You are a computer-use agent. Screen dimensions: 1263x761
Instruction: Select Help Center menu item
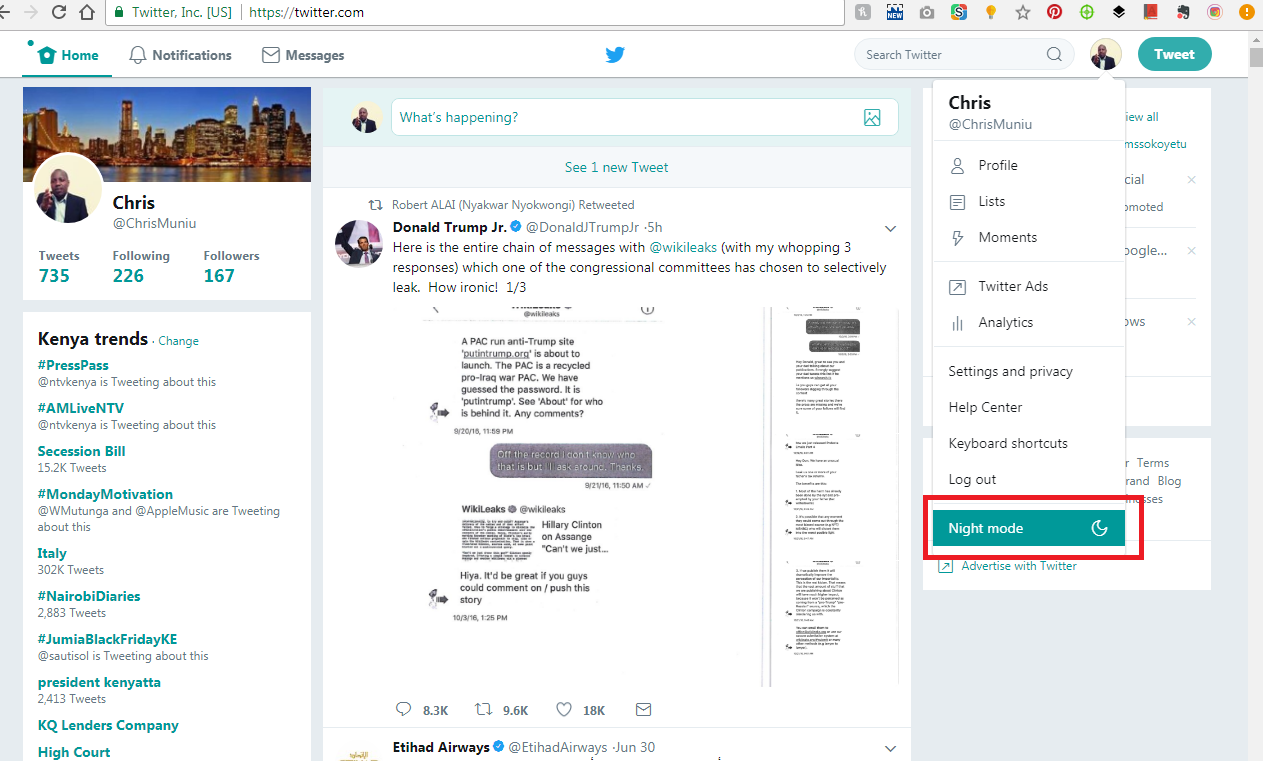tap(1029, 407)
